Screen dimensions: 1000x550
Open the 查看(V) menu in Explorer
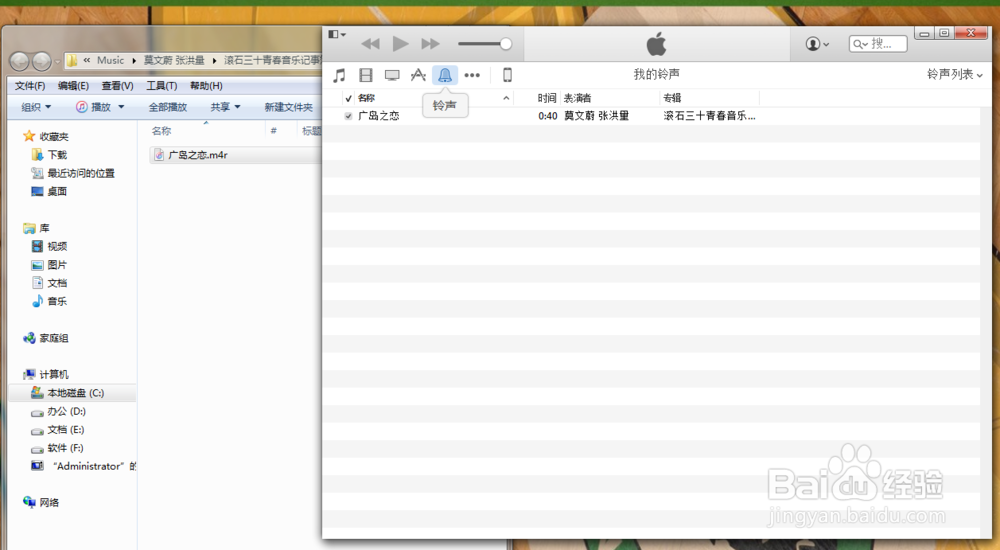pyautogui.click(x=117, y=86)
